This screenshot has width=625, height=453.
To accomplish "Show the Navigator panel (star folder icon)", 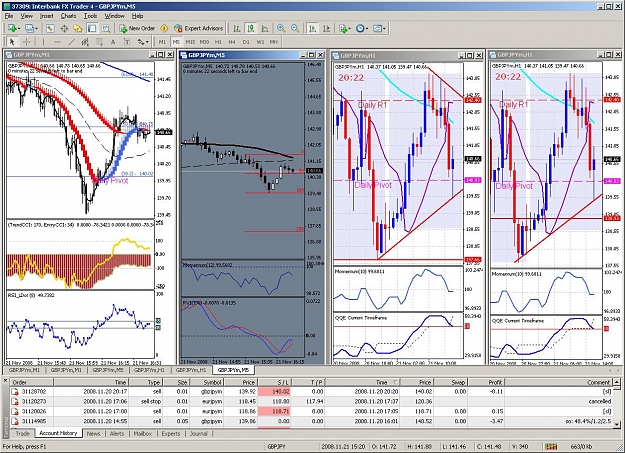I will 78,28.
